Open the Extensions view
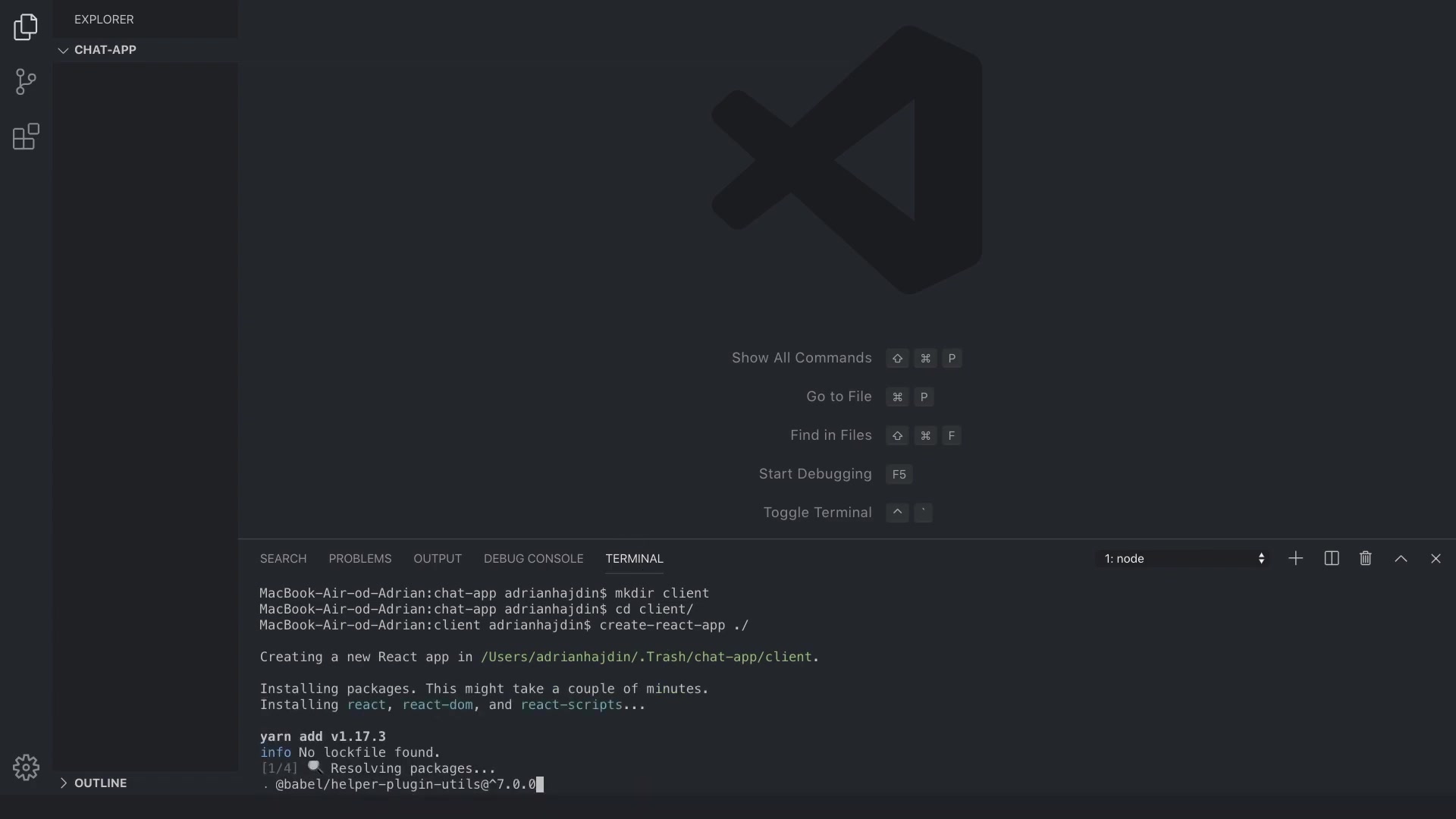 pos(26,136)
